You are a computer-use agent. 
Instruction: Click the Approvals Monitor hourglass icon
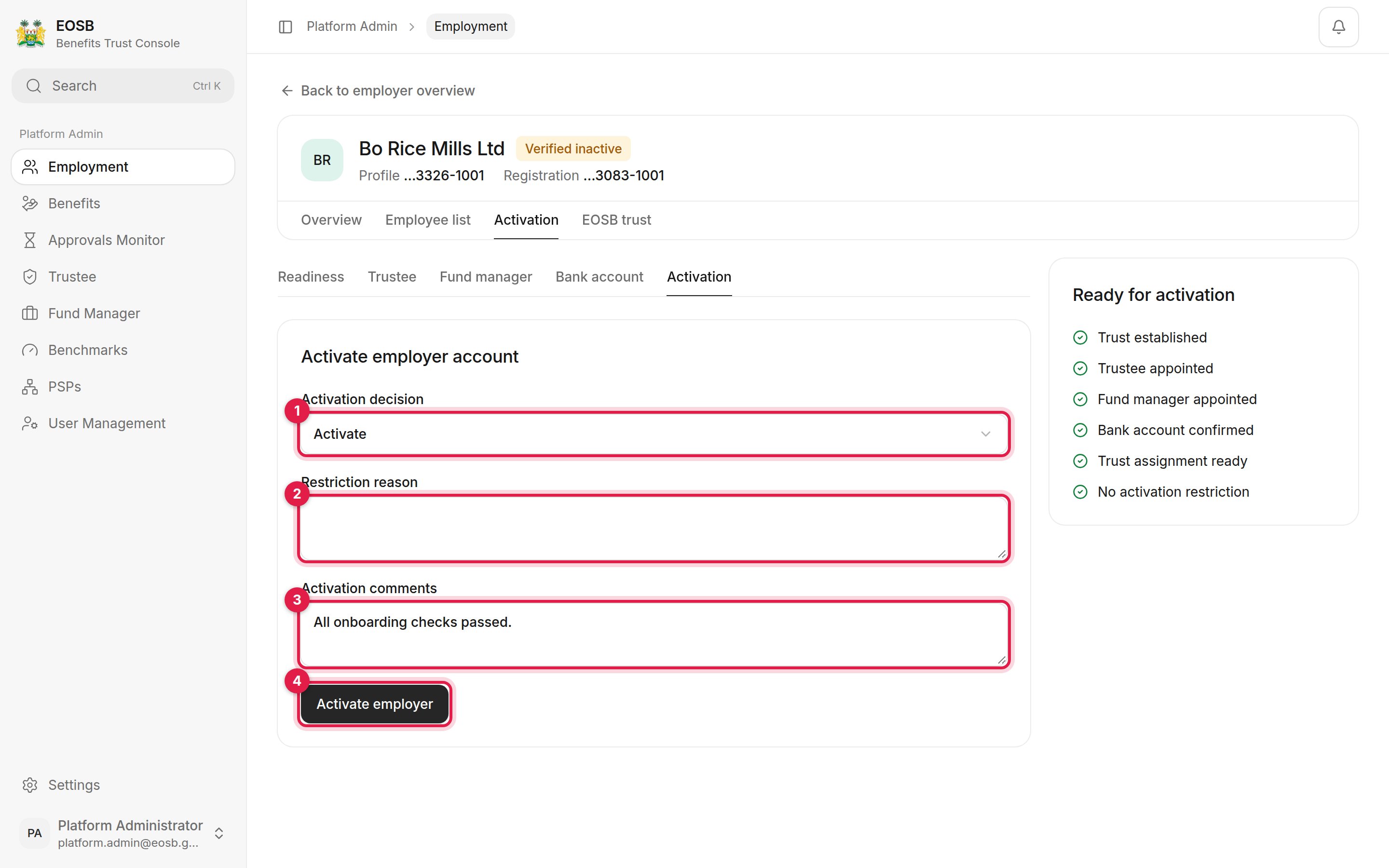(x=30, y=240)
